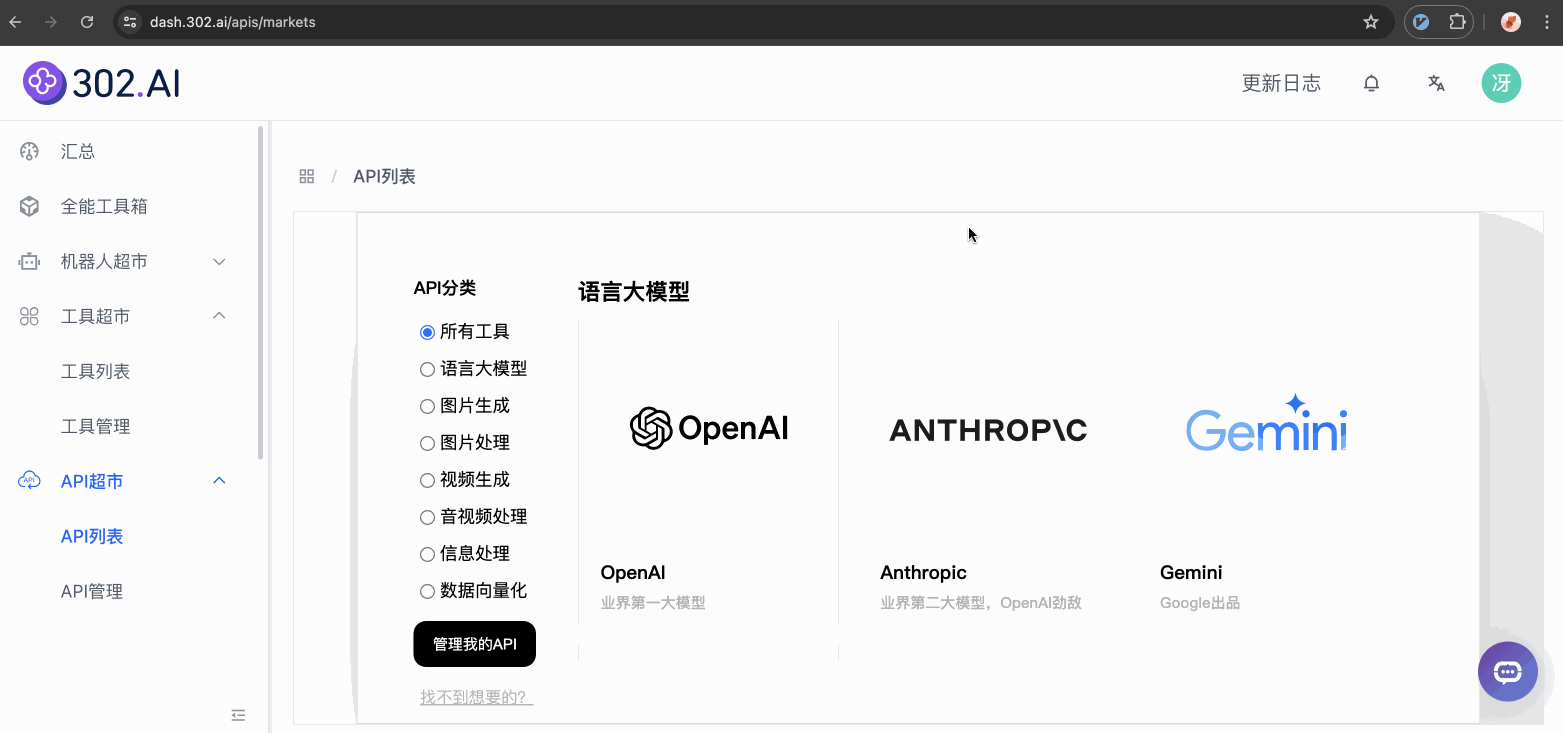Screen dimensions: 1563x733
Task: Bookmark this page with the star icon
Action: [1371, 22]
